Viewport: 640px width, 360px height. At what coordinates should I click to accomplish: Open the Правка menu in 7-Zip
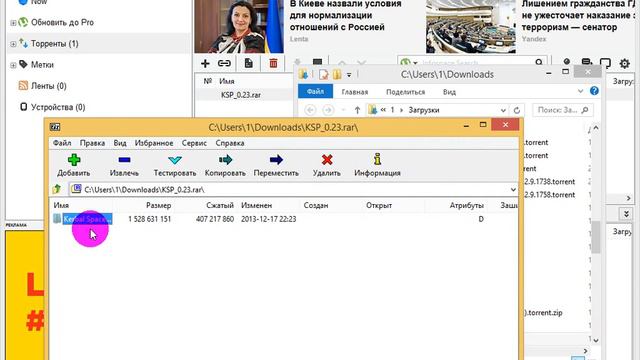(92, 143)
